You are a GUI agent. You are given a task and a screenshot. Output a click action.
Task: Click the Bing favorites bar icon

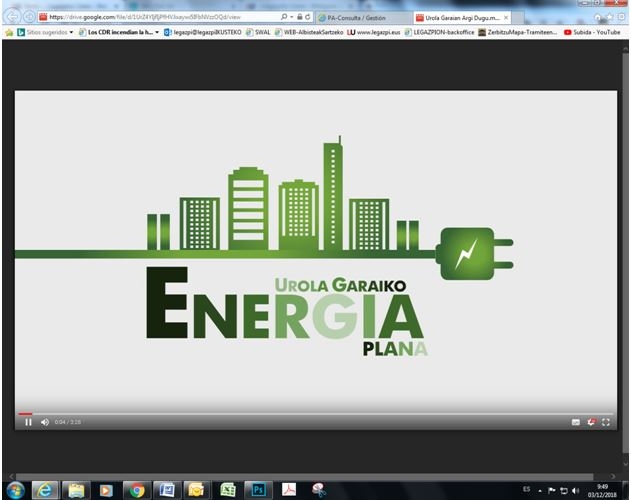[x=21, y=32]
